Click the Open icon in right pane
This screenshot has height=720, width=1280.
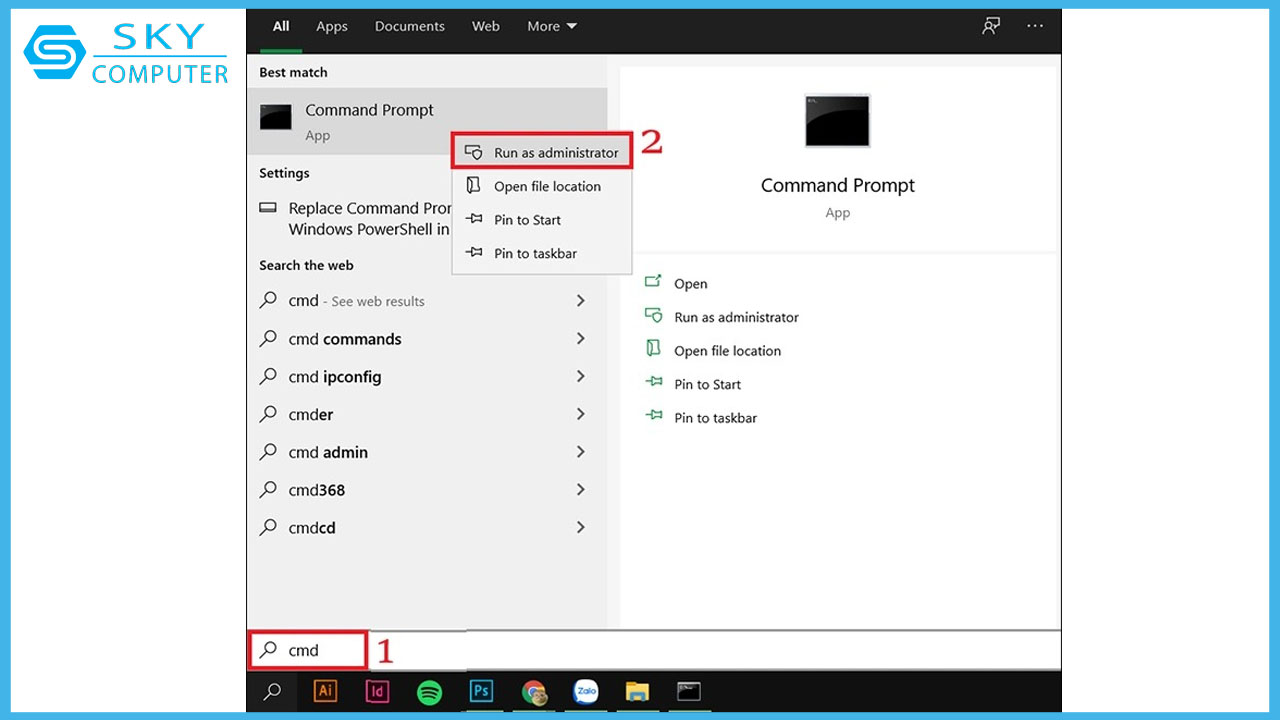coord(654,283)
